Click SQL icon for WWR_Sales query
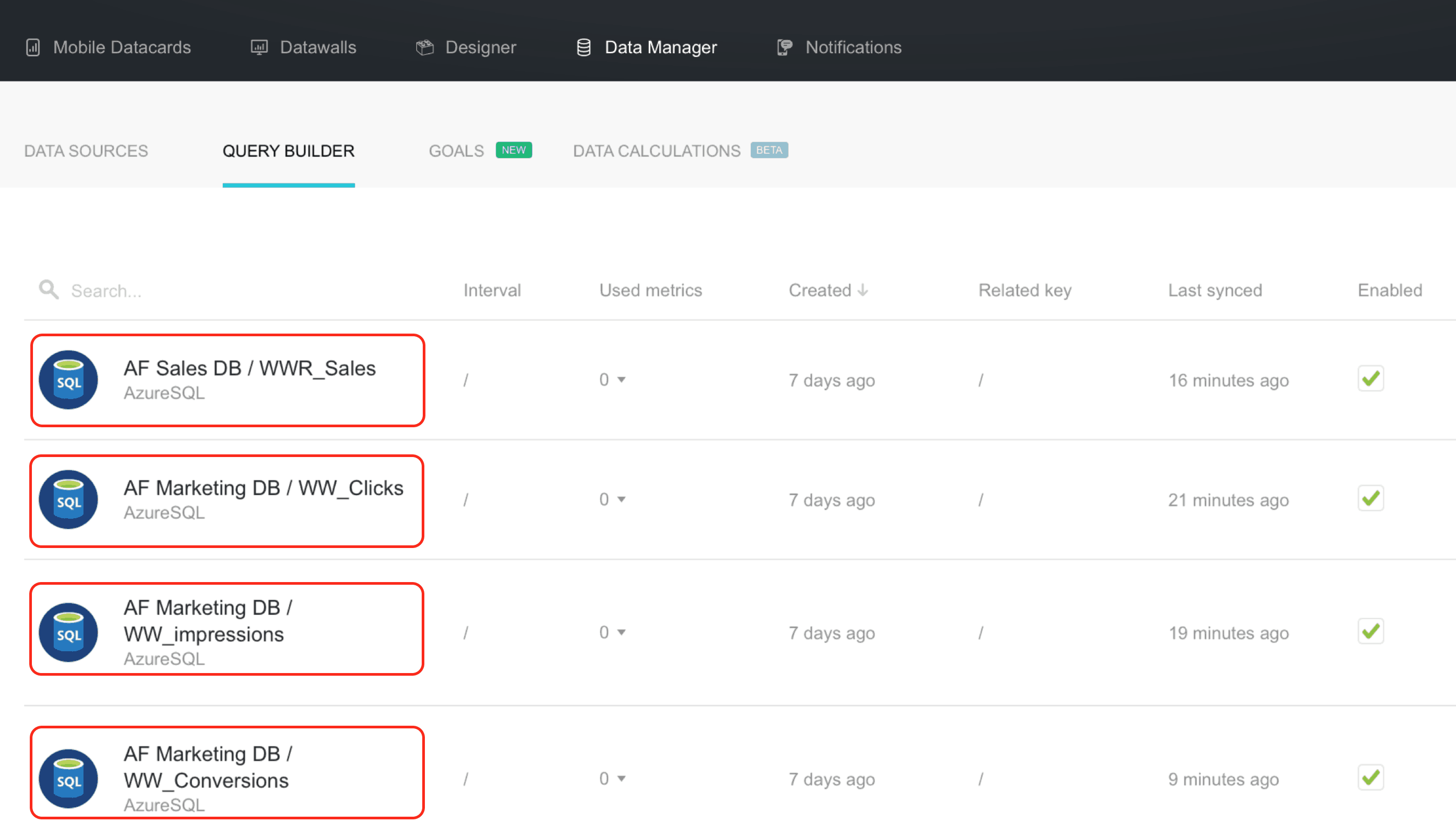Screen dimensions: 1456x830 point(69,380)
